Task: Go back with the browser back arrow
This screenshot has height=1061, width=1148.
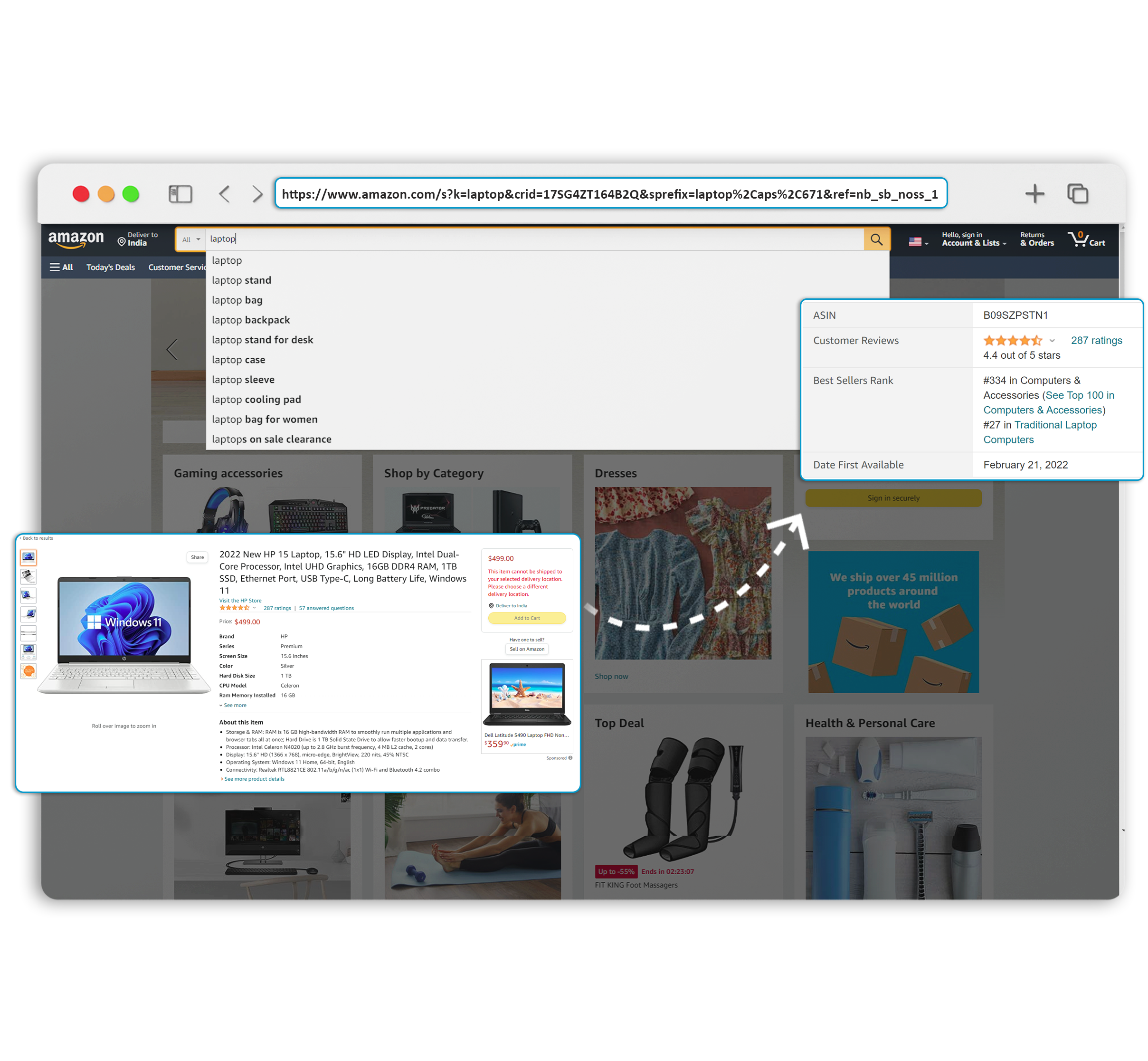Action: tap(225, 193)
